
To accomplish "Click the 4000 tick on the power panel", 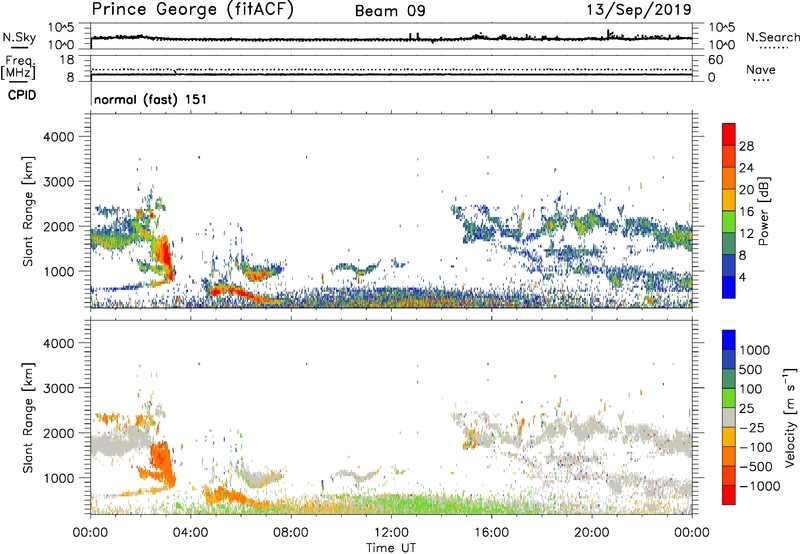I will (59, 137).
